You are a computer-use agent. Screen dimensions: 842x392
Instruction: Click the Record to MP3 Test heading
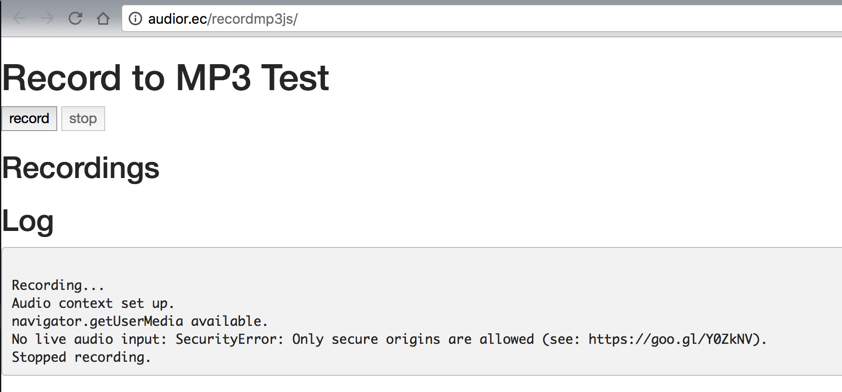pos(165,78)
